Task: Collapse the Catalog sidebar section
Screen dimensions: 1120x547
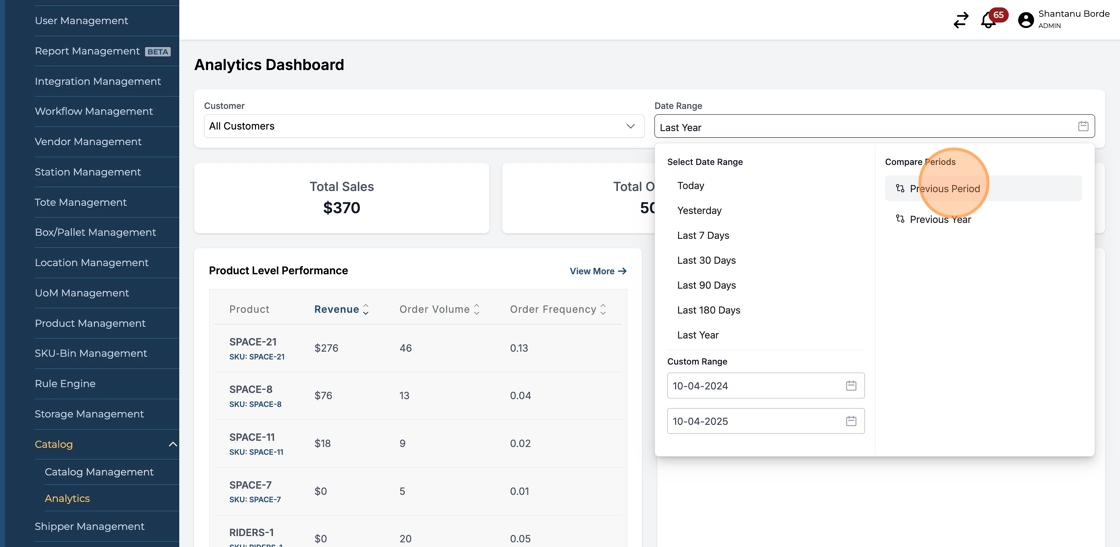Action: tap(172, 445)
